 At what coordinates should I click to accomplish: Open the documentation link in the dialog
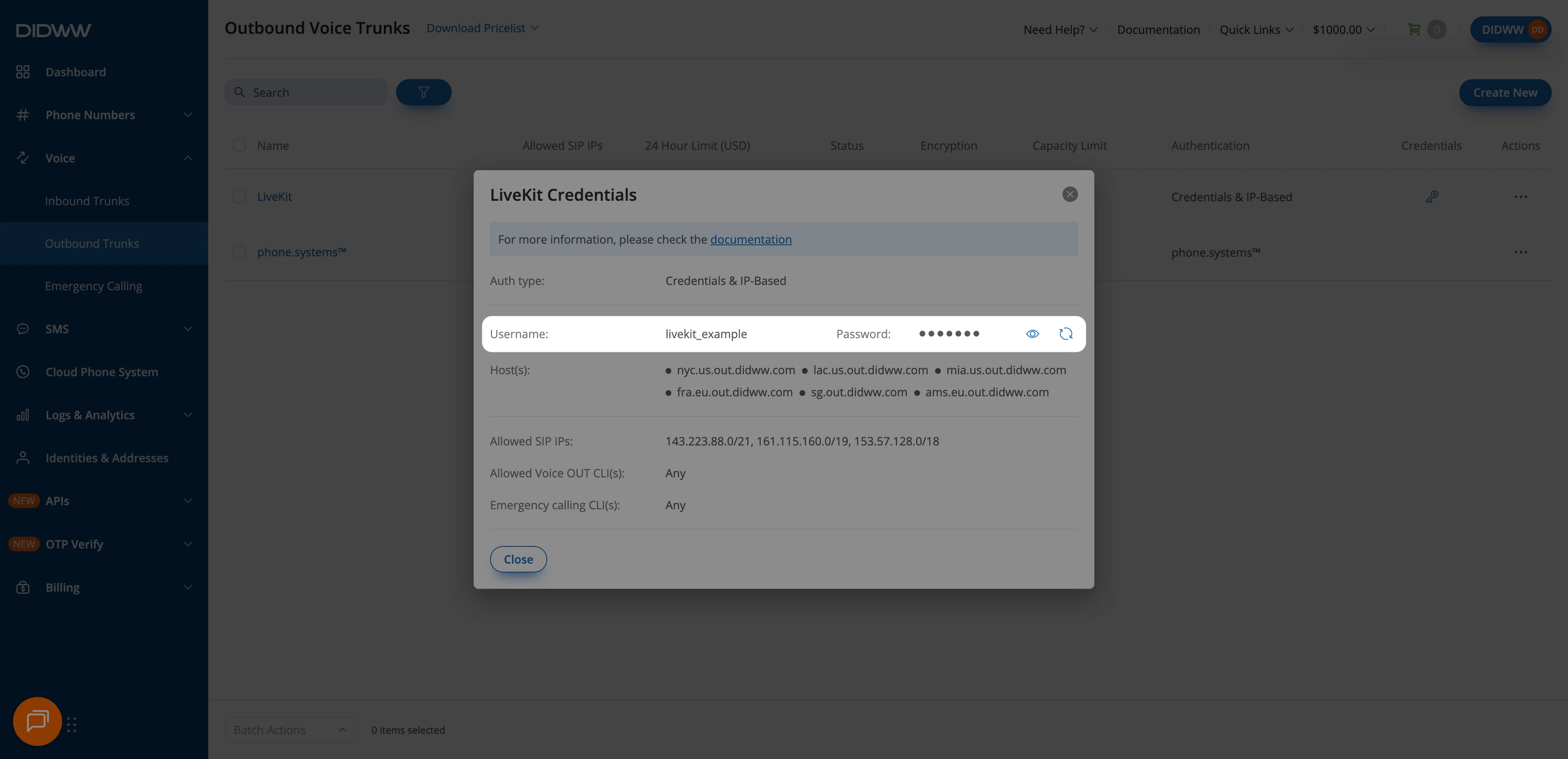(x=751, y=239)
